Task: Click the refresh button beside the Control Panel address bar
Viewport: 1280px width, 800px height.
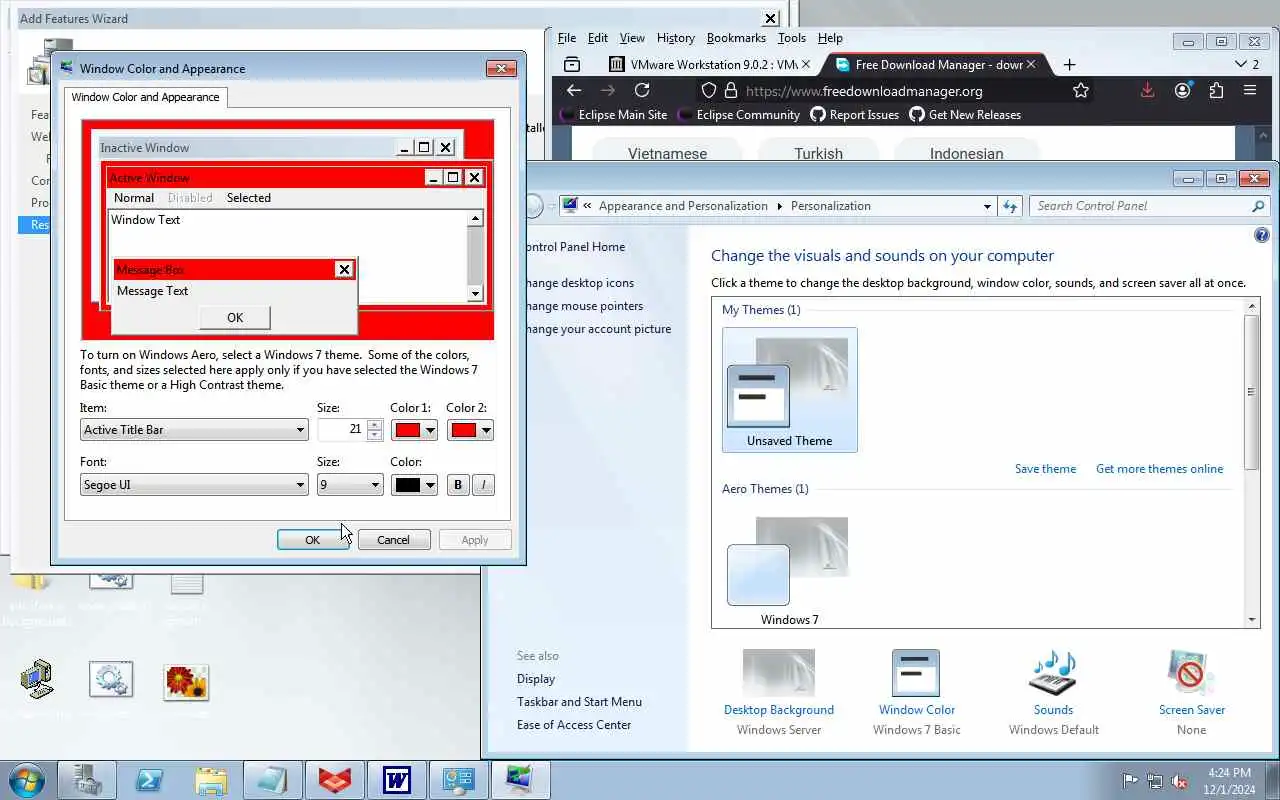Action: (x=1010, y=206)
